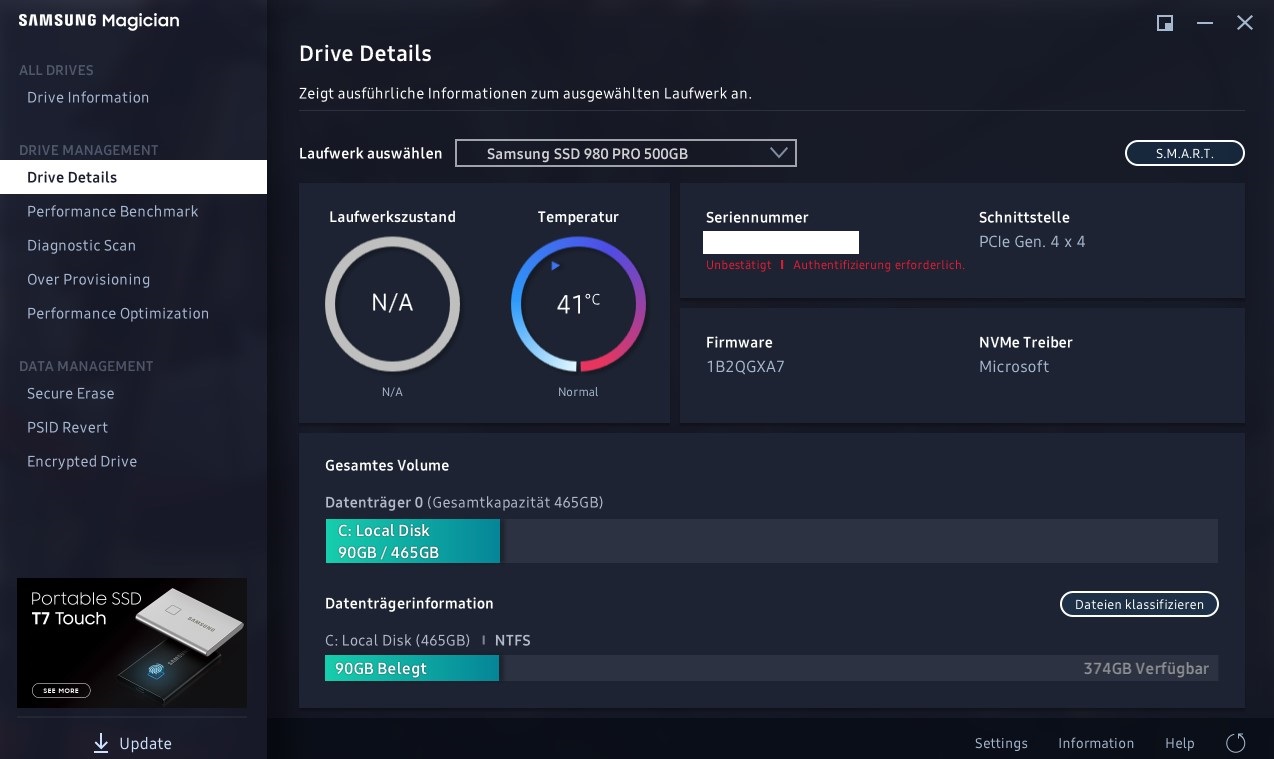
Task: Open the Laufwerk auswählen drive dropdown
Action: click(625, 152)
